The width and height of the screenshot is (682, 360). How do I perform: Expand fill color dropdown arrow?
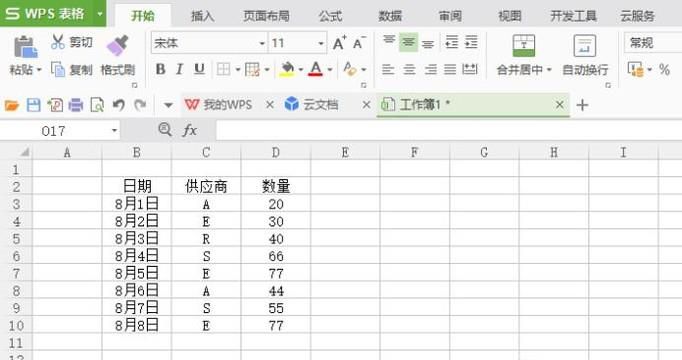(301, 70)
